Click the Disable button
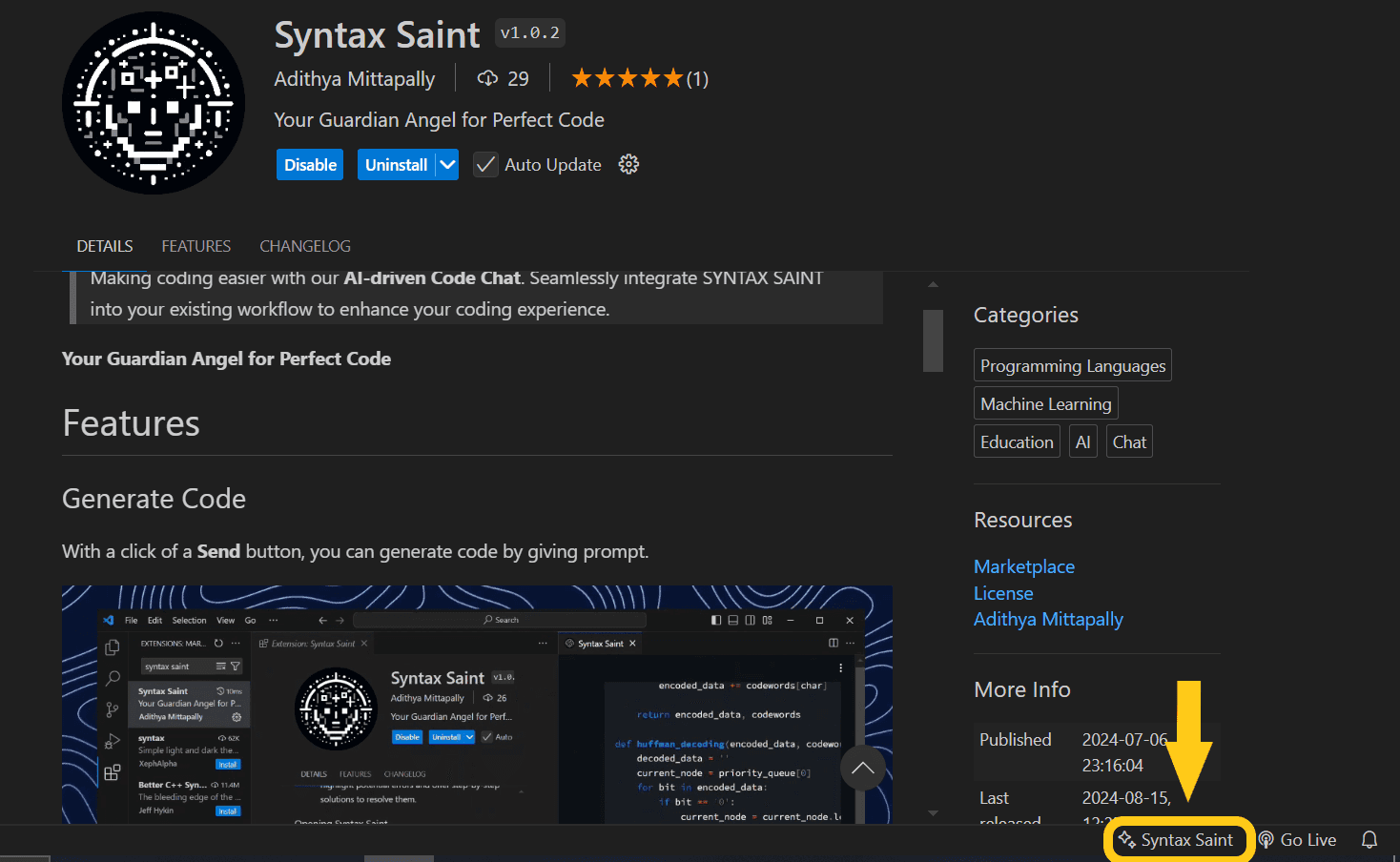Screen dimensions: 1400x862 point(310,165)
